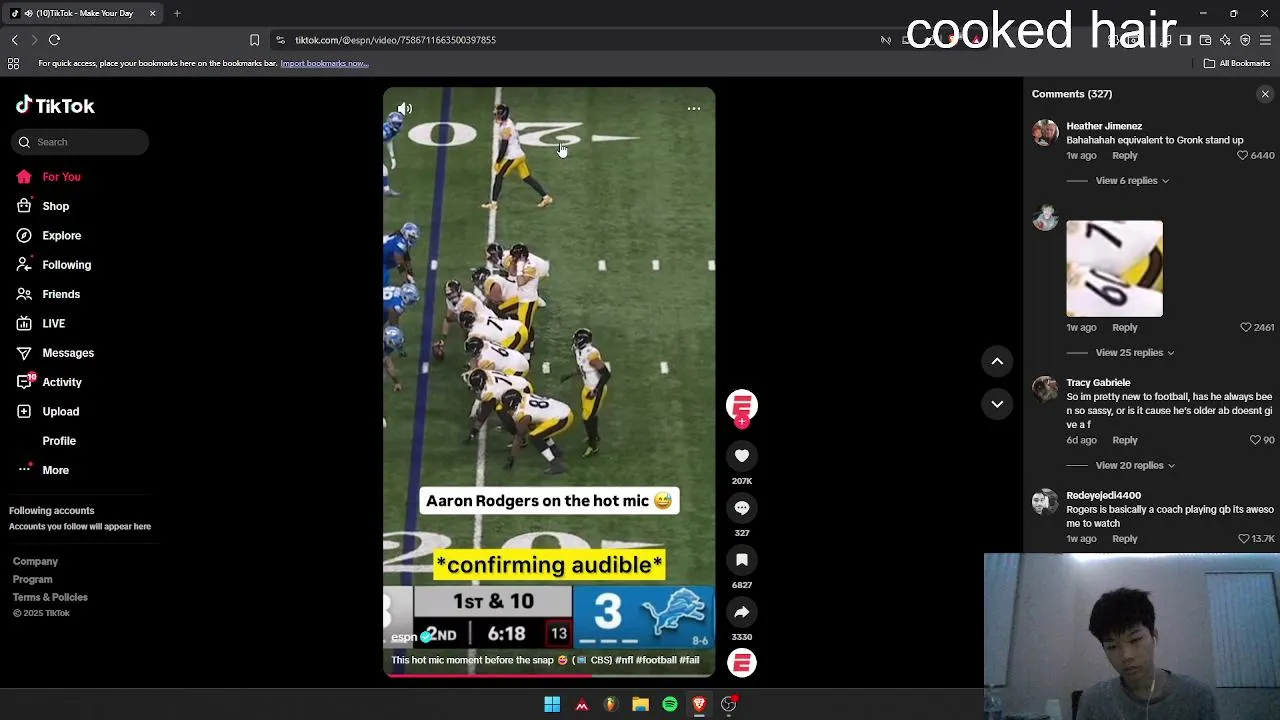The height and width of the screenshot is (720, 1280).
Task: Like Redeyejedi4400's comment with 13.7K likes
Action: (1243, 539)
